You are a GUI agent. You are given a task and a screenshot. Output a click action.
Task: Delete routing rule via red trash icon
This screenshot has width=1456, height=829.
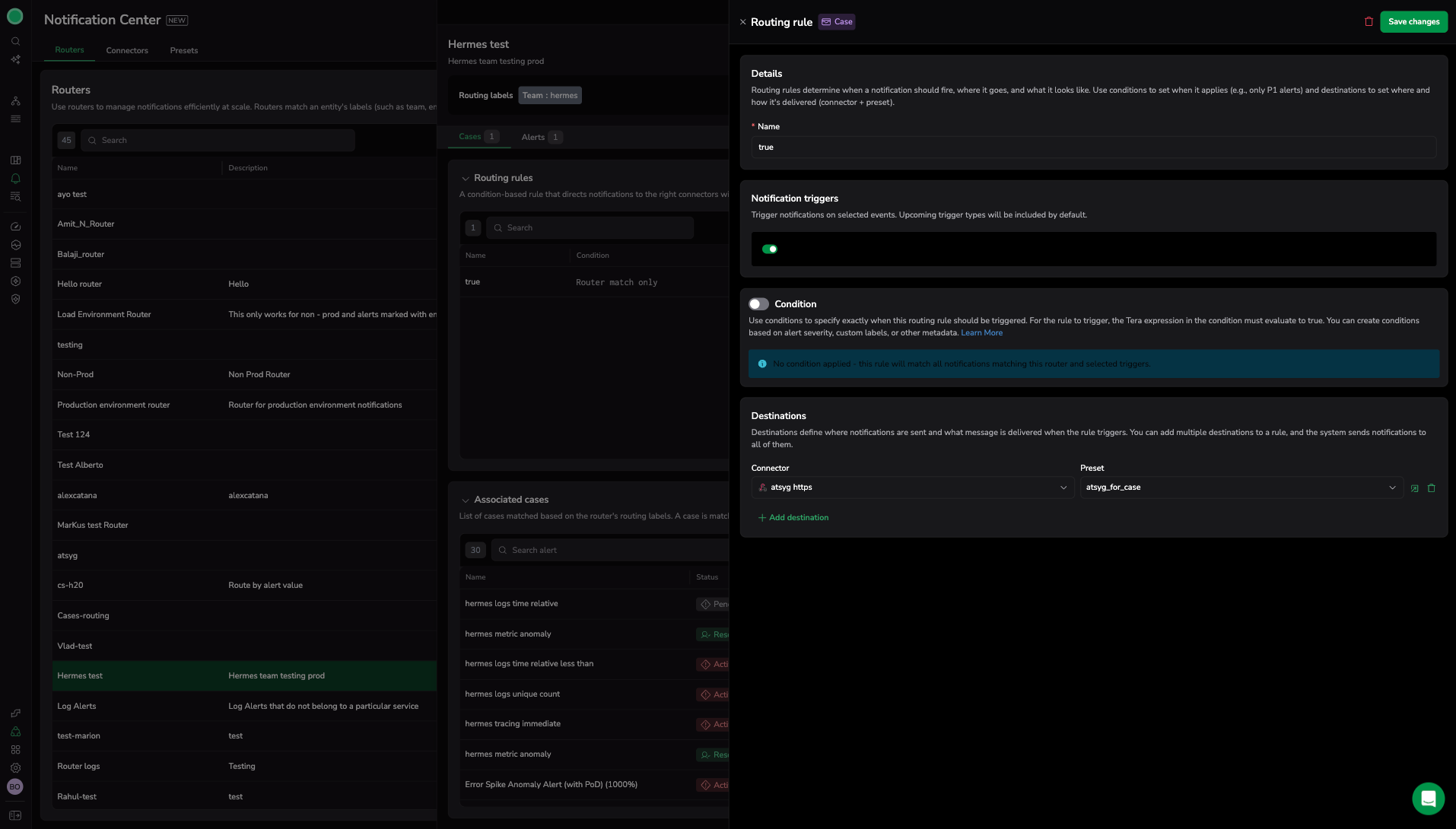(1369, 22)
